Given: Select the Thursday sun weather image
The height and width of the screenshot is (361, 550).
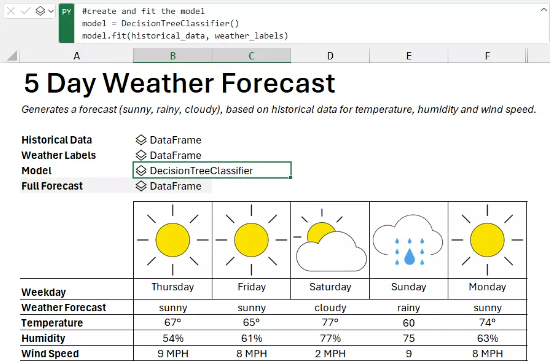Looking at the screenshot, I should [173, 240].
